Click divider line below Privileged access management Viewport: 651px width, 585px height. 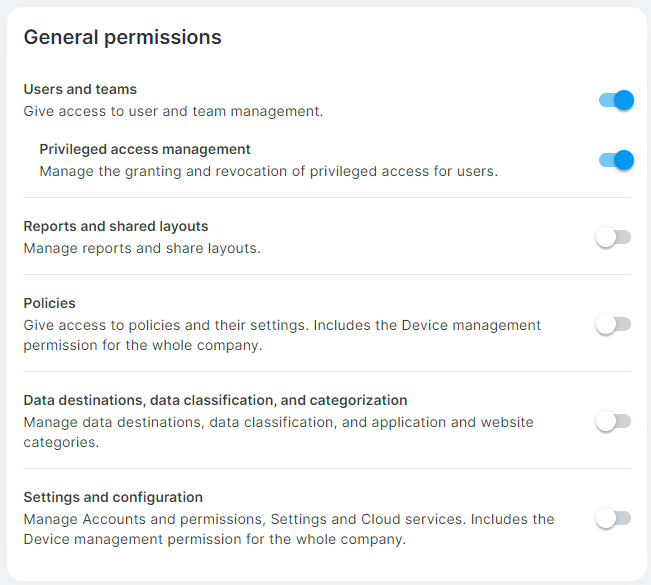tap(327, 198)
